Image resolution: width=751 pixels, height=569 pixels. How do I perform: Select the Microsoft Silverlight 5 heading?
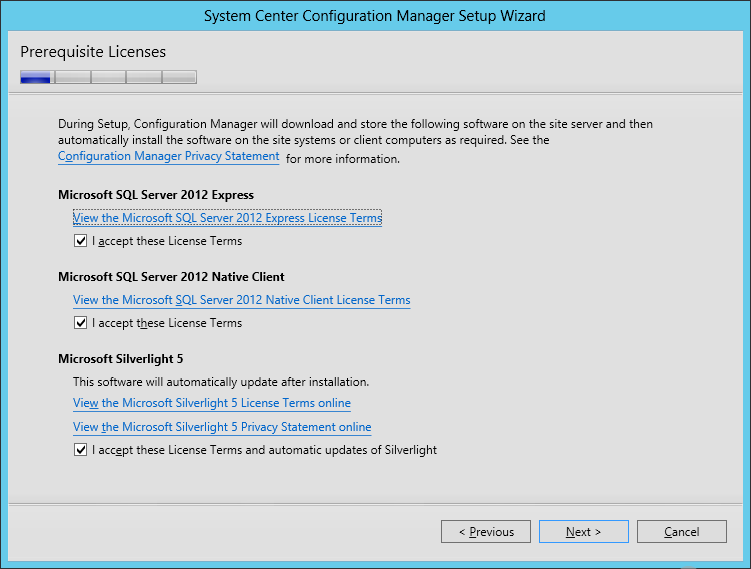click(121, 359)
